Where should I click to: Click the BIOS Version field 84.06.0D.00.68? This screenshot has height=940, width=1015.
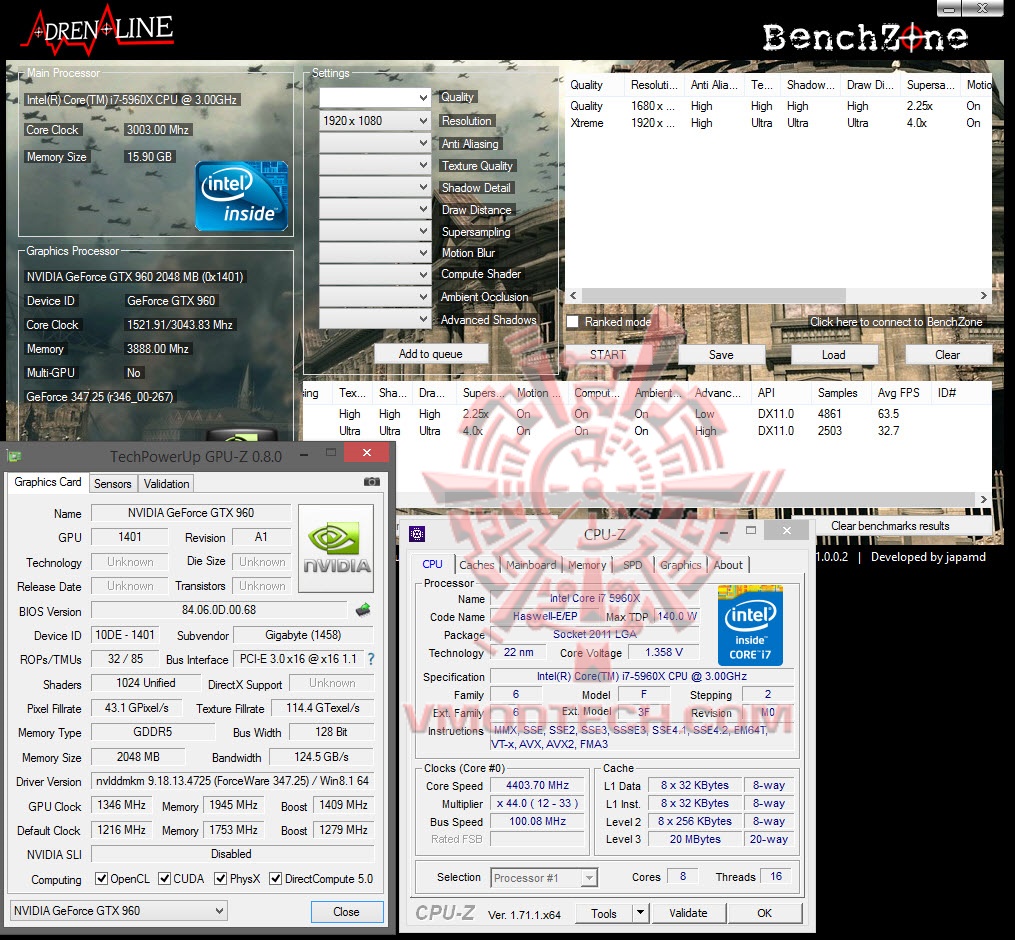(219, 610)
